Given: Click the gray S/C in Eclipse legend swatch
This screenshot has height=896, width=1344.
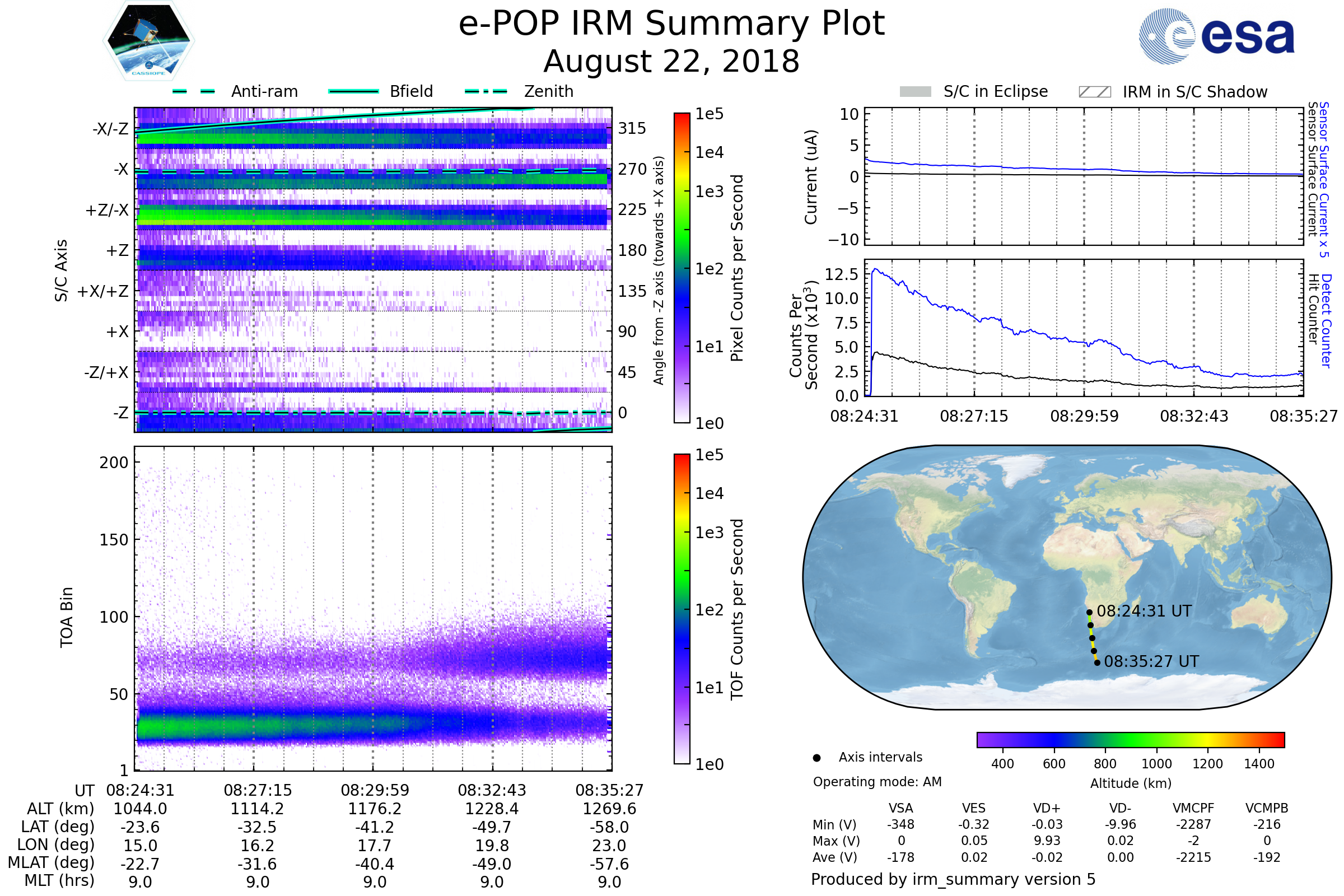Looking at the screenshot, I should (x=916, y=92).
